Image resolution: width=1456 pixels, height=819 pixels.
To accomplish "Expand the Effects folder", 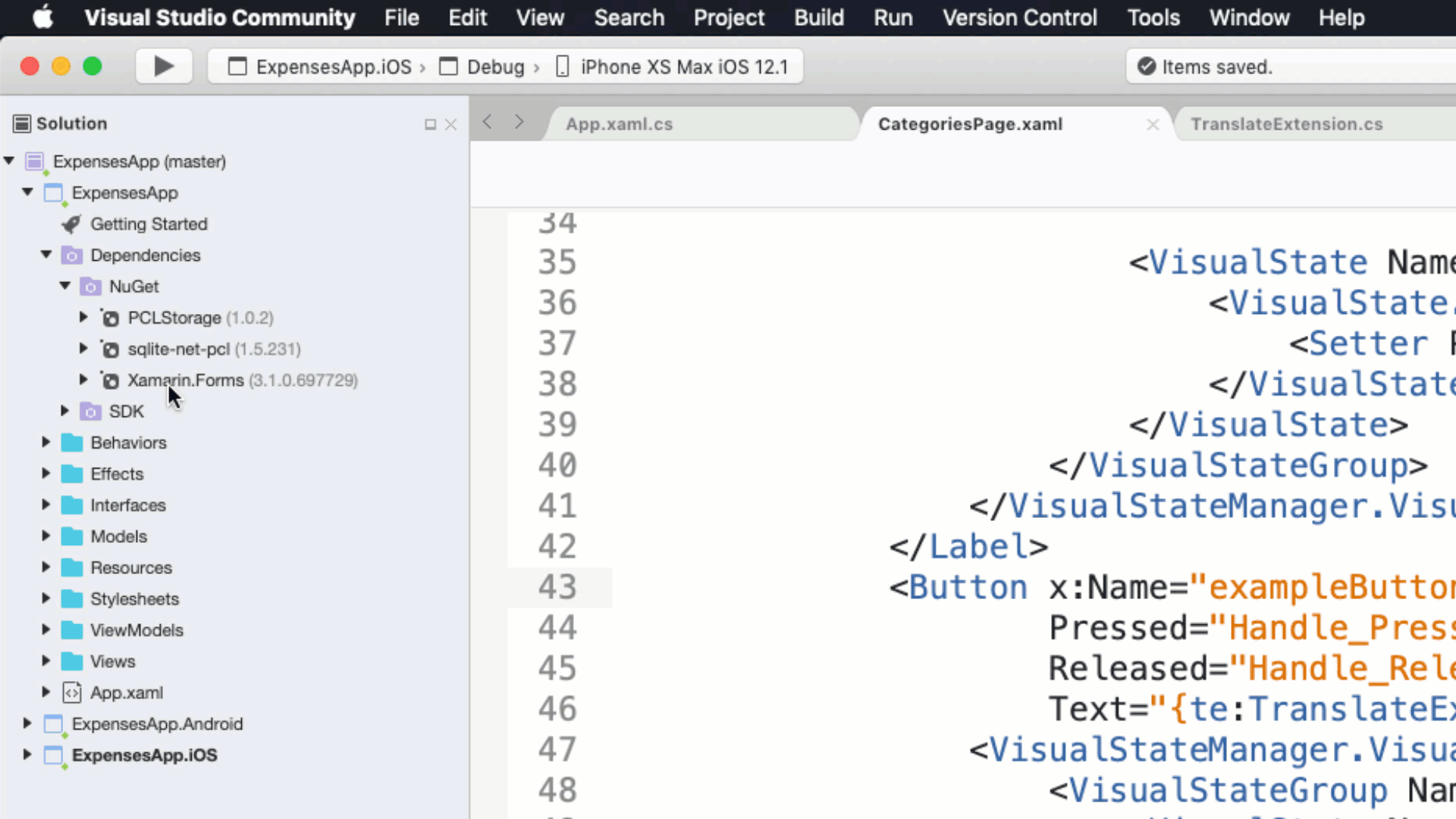I will [46, 473].
